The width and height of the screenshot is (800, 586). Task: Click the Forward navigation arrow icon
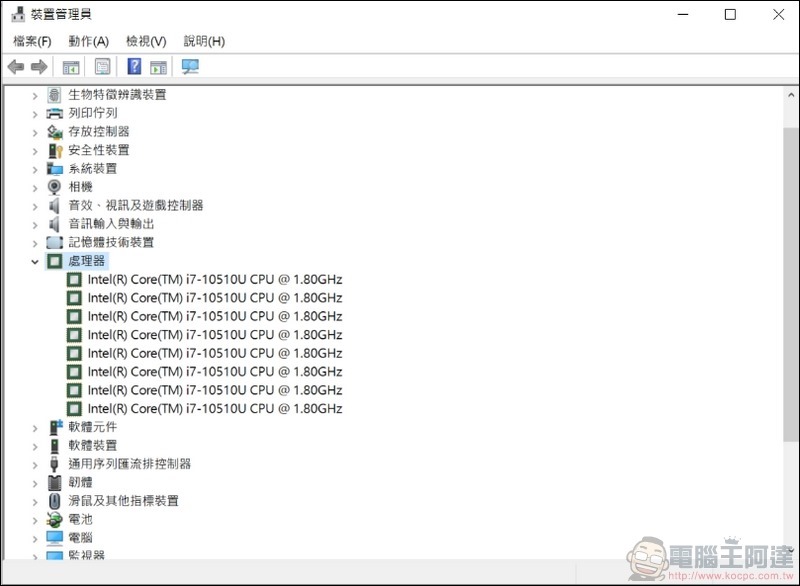tap(38, 66)
